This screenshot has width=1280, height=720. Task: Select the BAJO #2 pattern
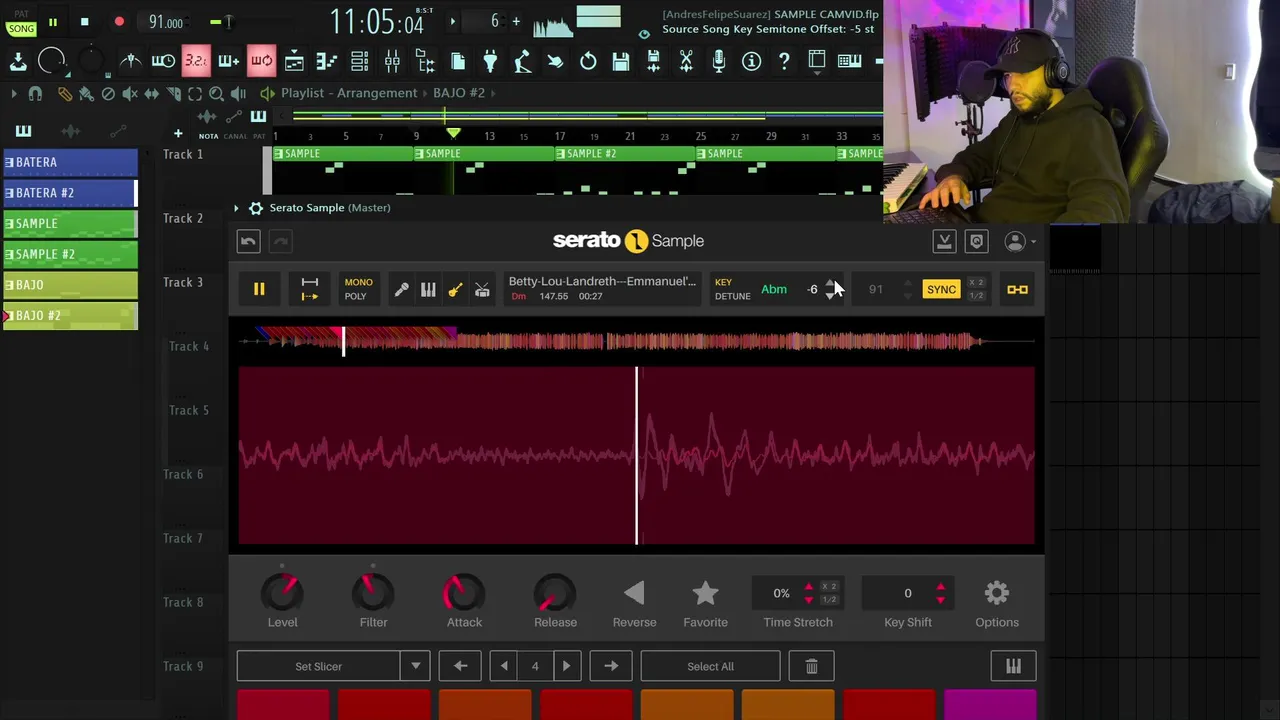pyautogui.click(x=70, y=316)
